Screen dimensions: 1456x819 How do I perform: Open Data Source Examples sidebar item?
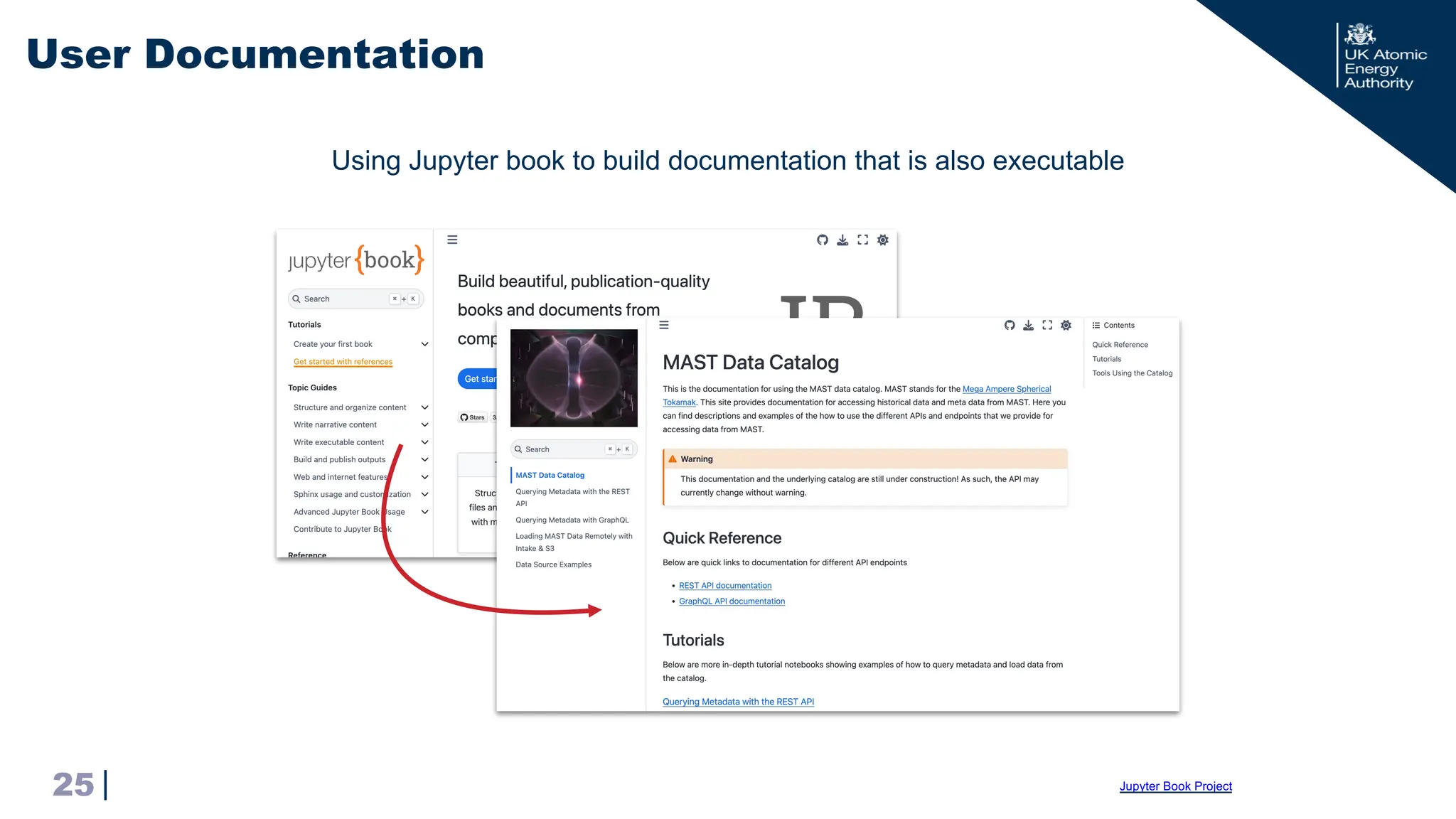click(553, 565)
